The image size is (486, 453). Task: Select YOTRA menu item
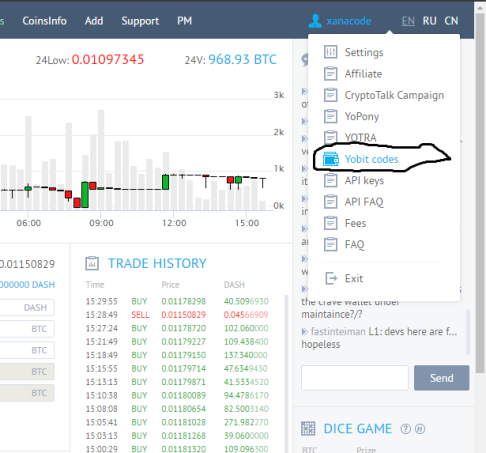point(360,137)
